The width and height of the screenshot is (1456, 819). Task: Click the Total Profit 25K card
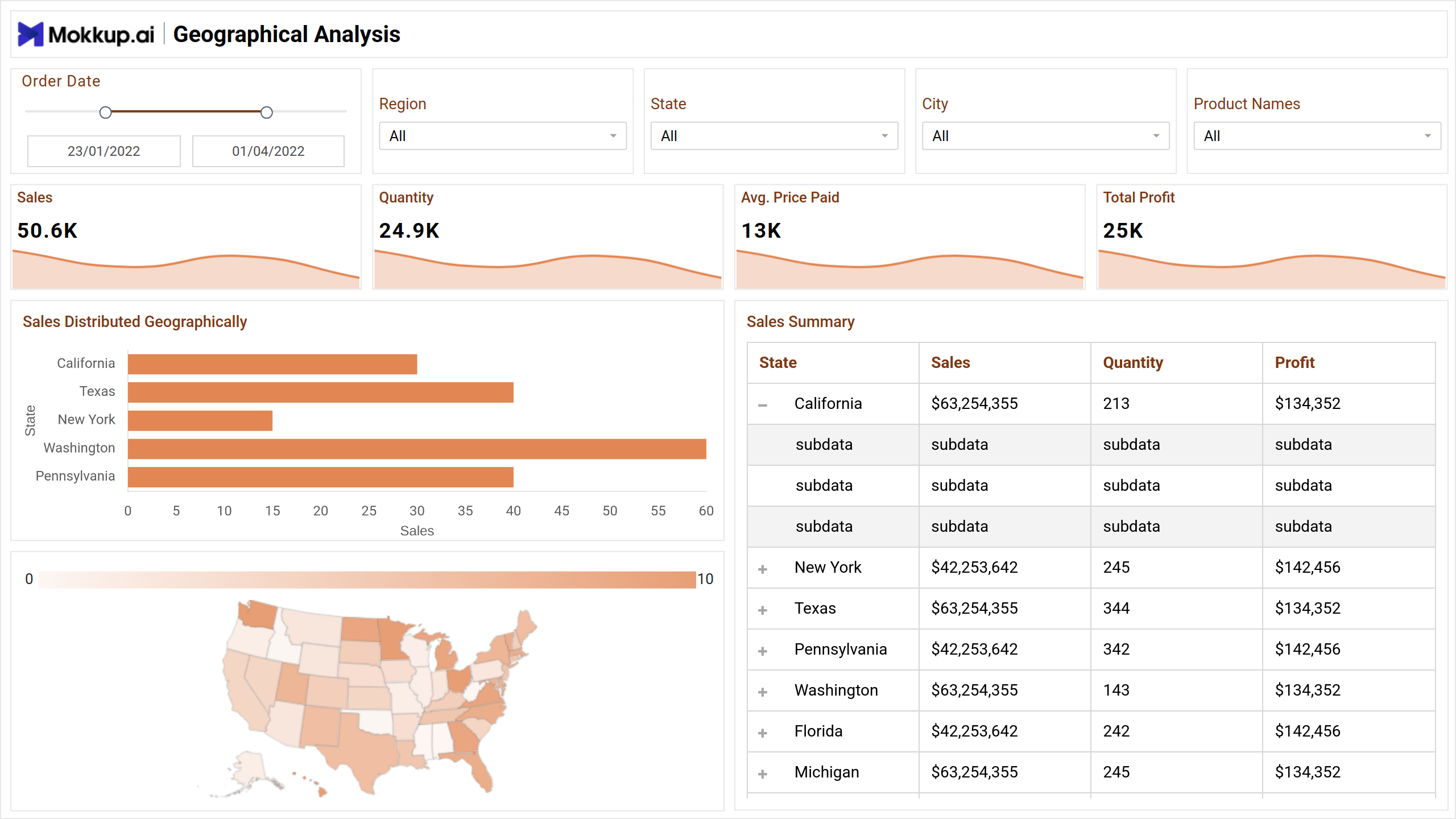click(x=1272, y=237)
